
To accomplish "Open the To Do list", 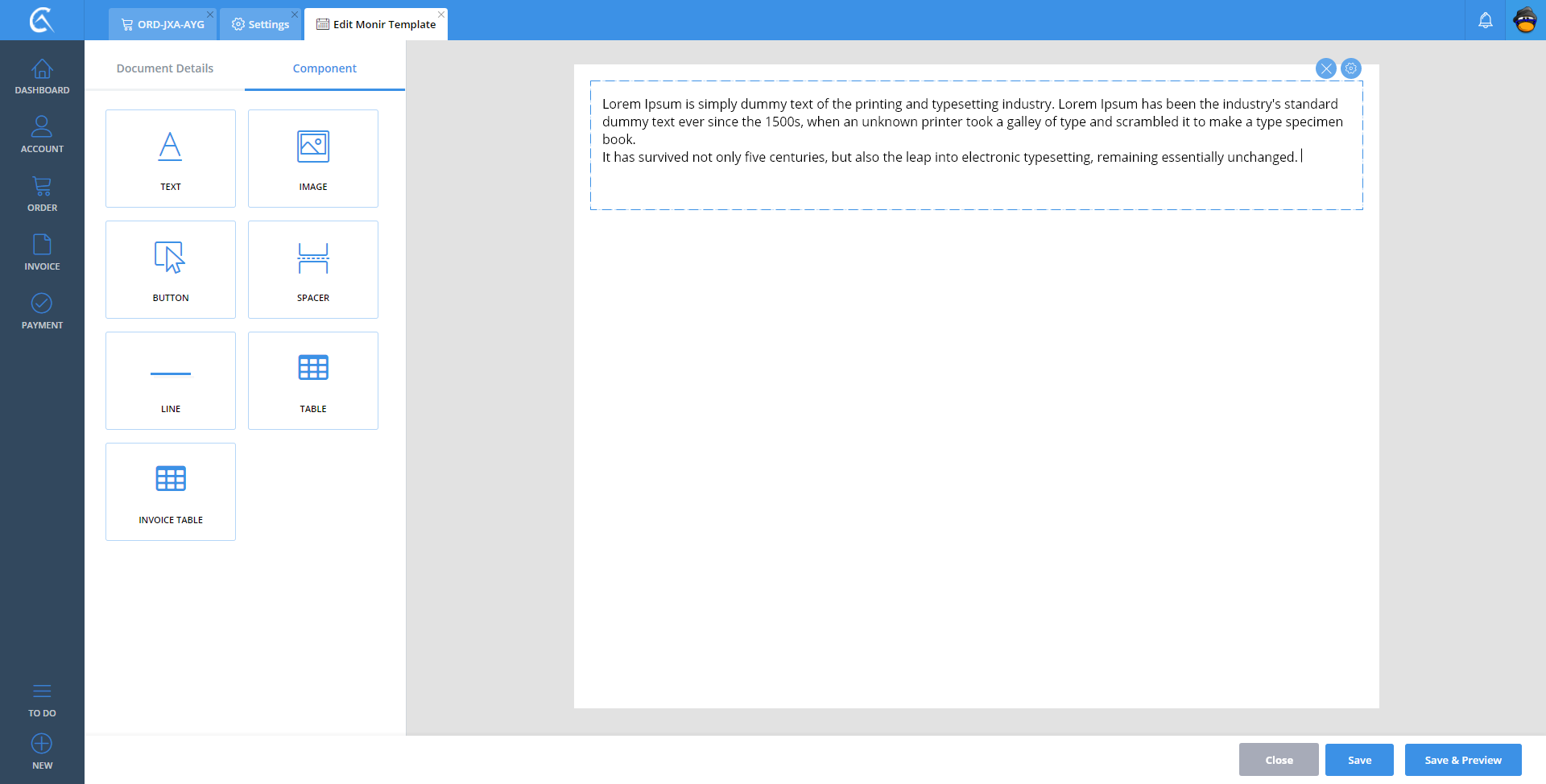I will 42,700.
